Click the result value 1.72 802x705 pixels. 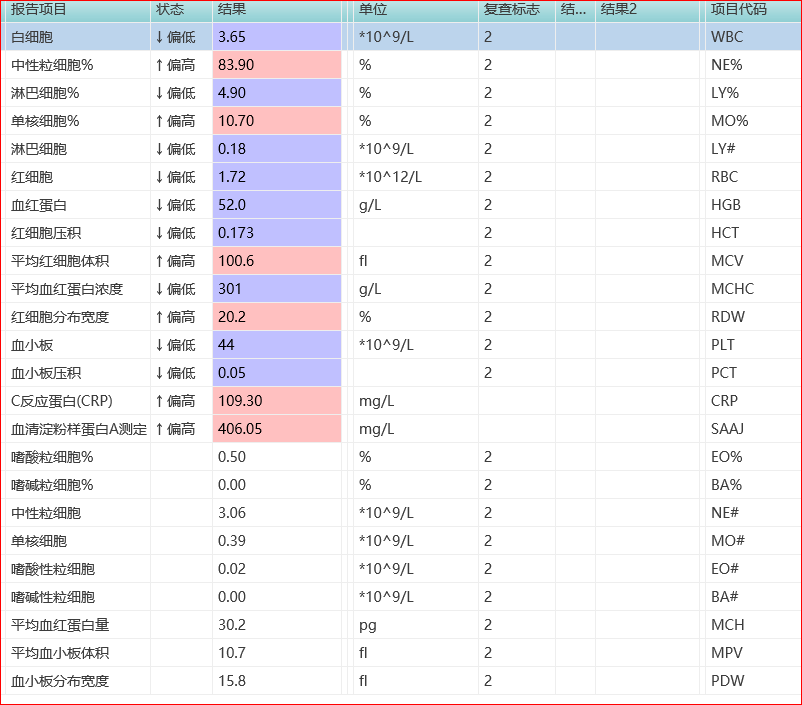point(232,177)
